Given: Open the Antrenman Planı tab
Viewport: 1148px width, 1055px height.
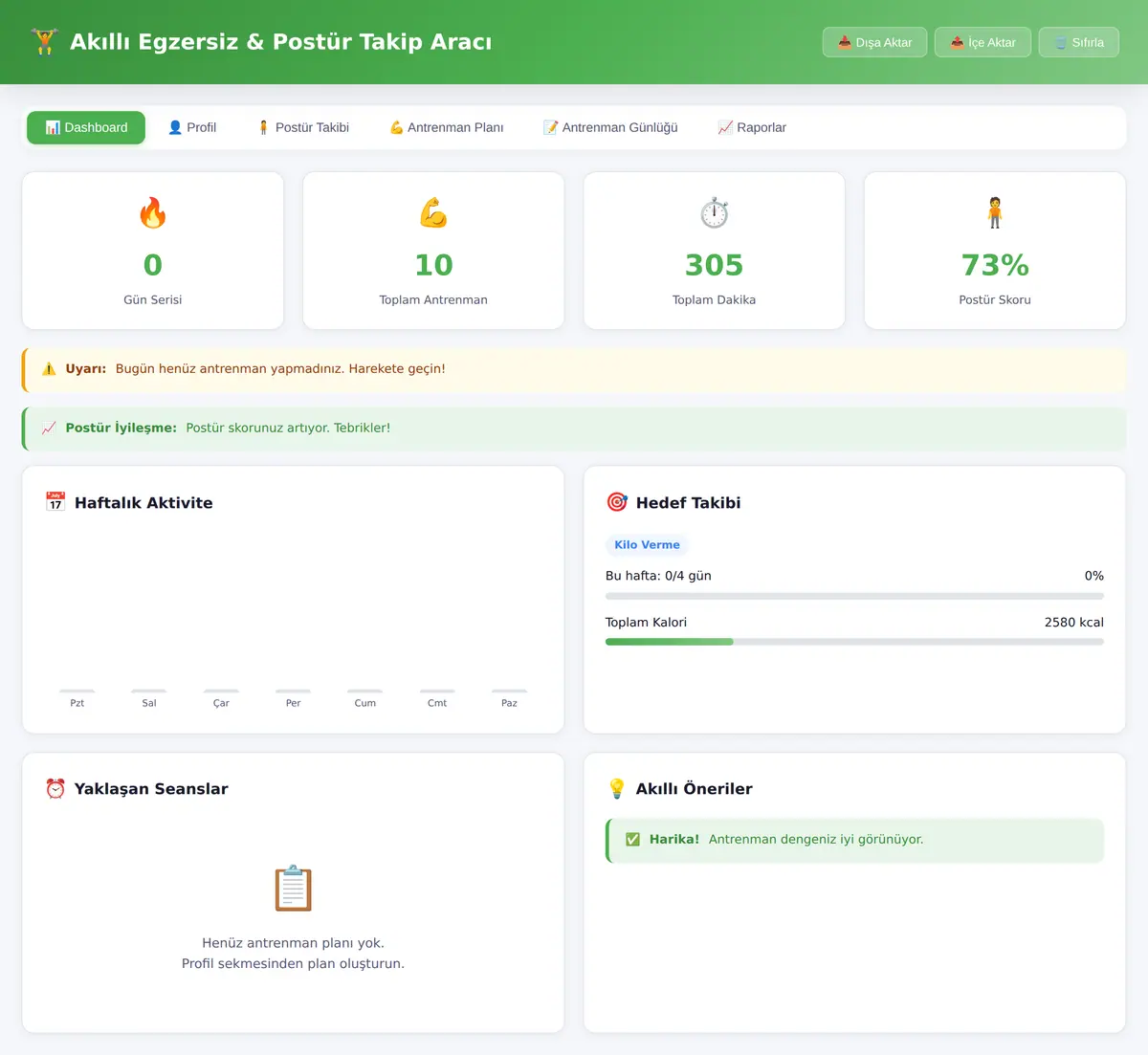Looking at the screenshot, I should point(446,127).
